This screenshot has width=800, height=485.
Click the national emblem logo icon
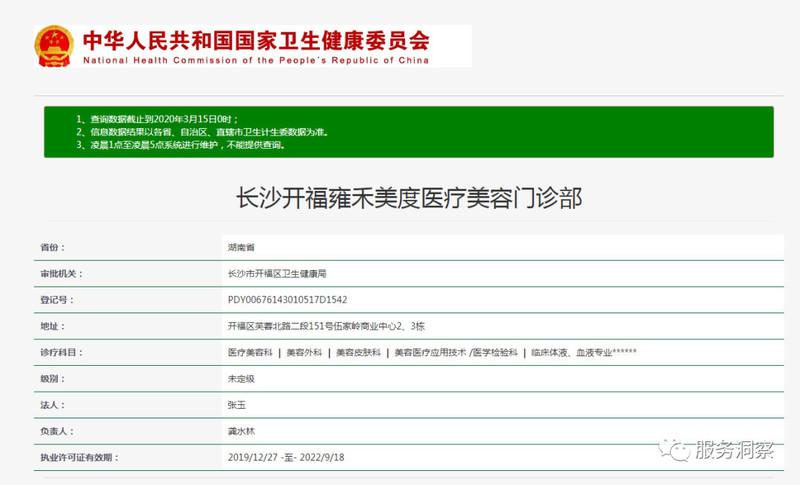[53, 46]
